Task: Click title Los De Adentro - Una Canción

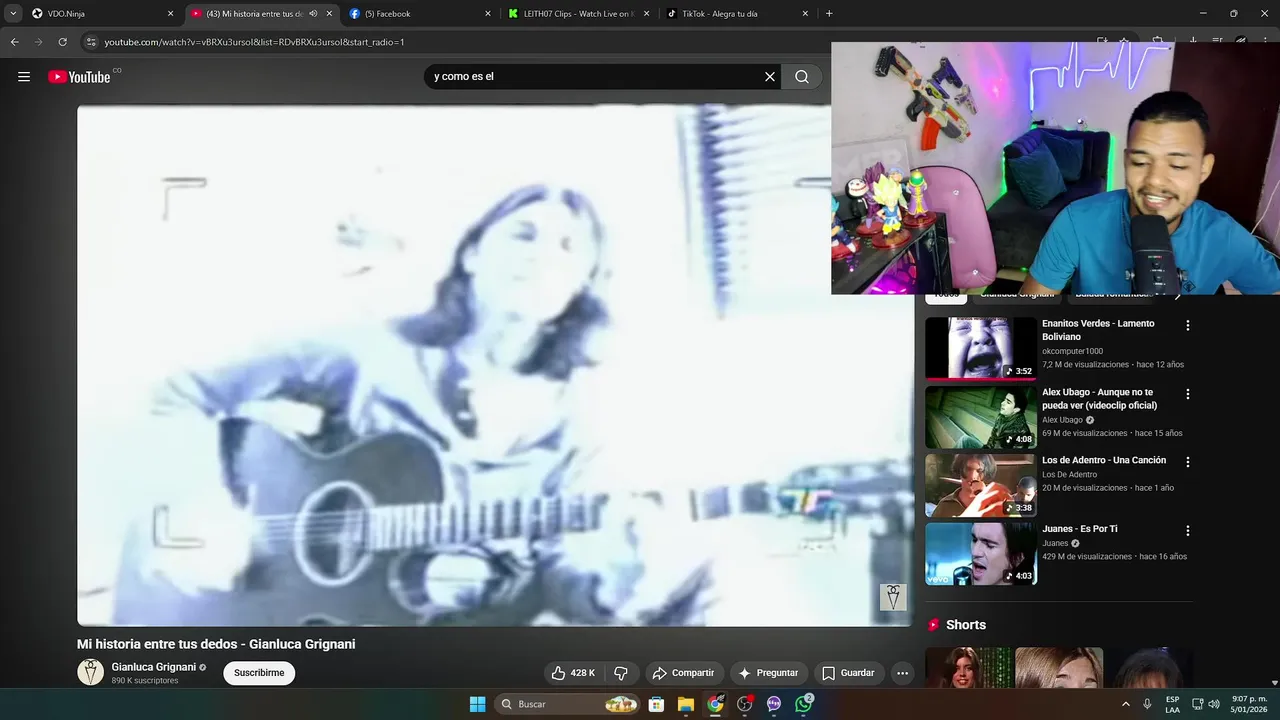Action: tap(1104, 460)
